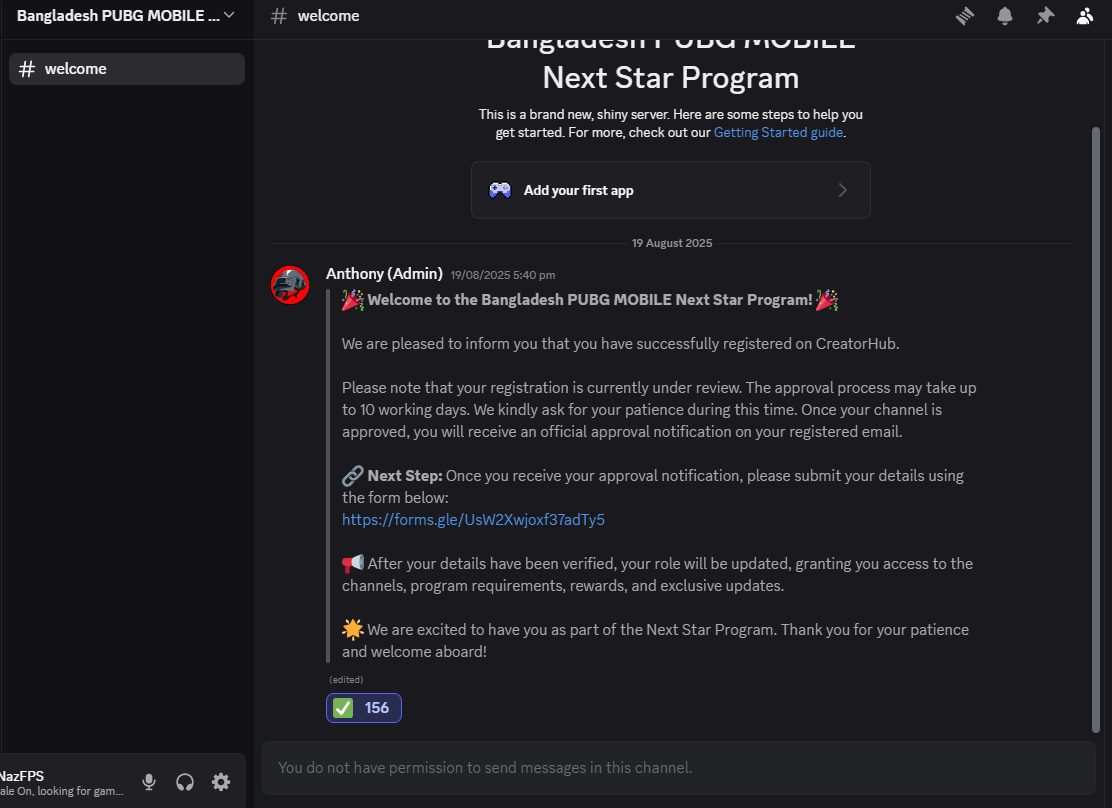Open the Bangladesh PUBG MOBILE server dropdown
This screenshot has width=1112, height=808.
tap(125, 16)
